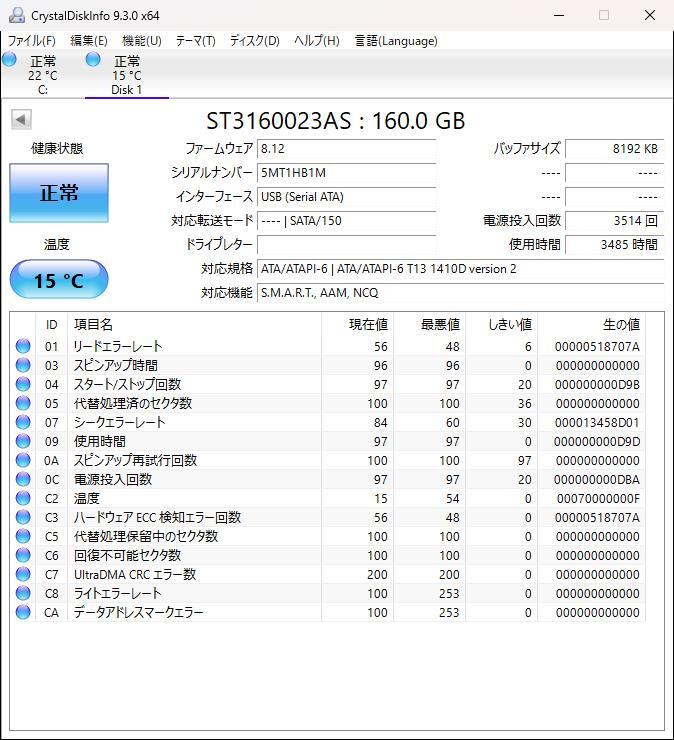674x740 pixels.
Task: Click the blue status orb for Disk 1
Action: tap(93, 59)
